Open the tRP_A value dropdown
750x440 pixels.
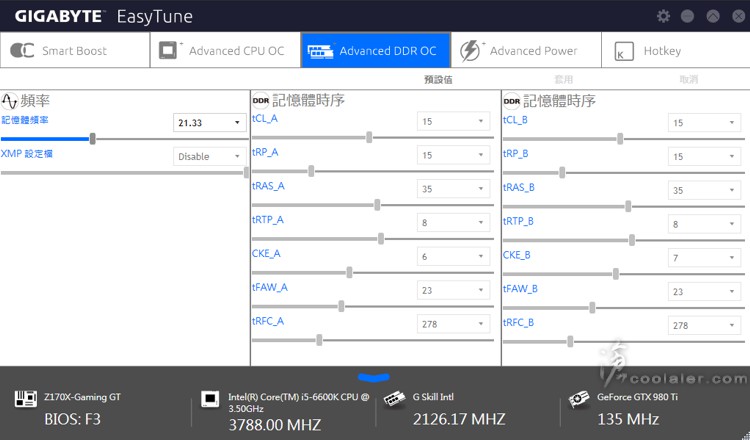point(453,155)
